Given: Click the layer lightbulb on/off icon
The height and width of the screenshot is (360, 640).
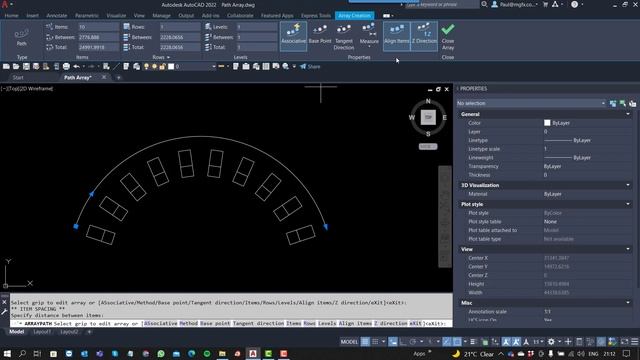Looking at the screenshot, I should pyautogui.click(x=146, y=67).
